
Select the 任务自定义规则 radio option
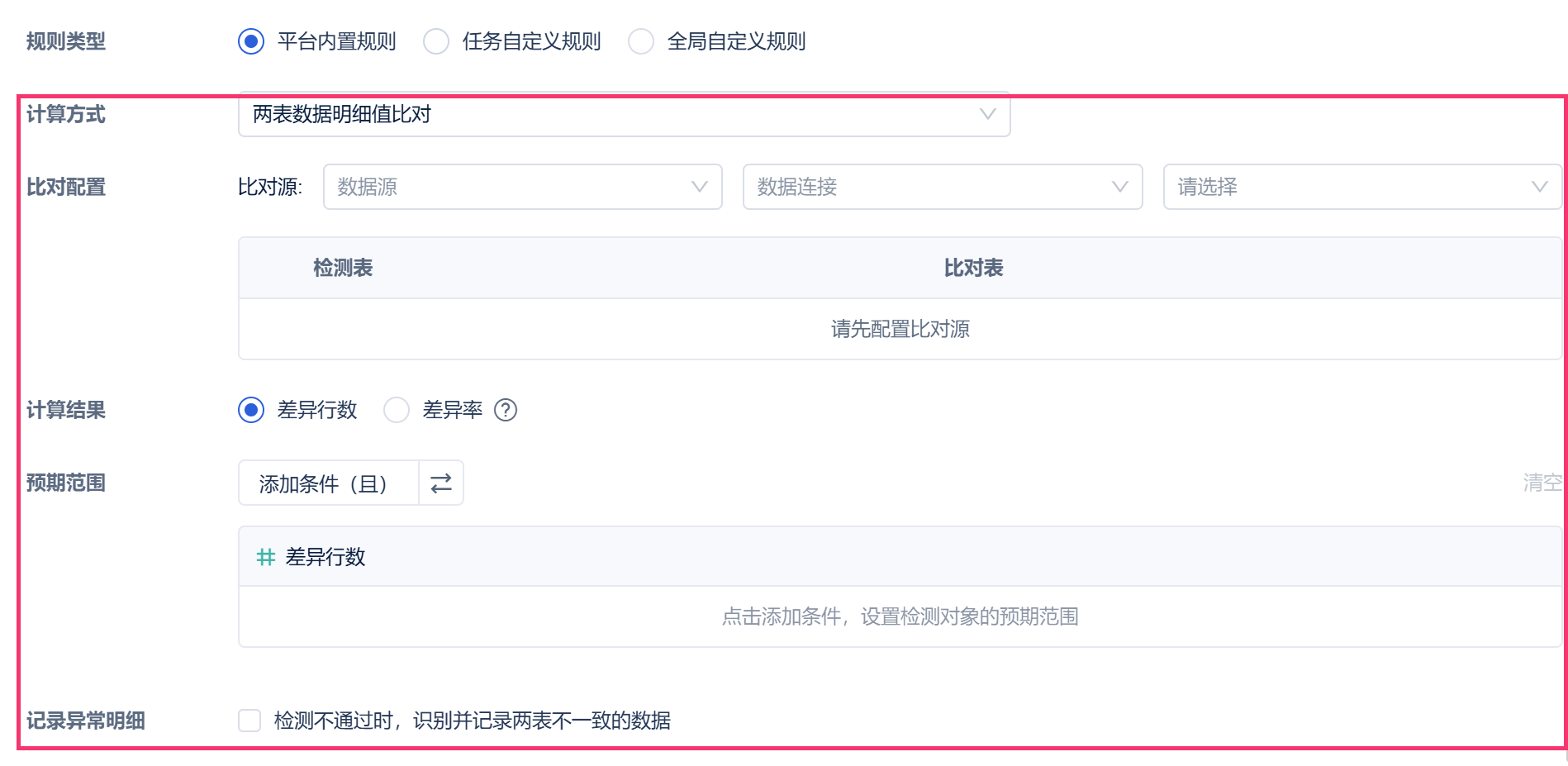pos(436,41)
